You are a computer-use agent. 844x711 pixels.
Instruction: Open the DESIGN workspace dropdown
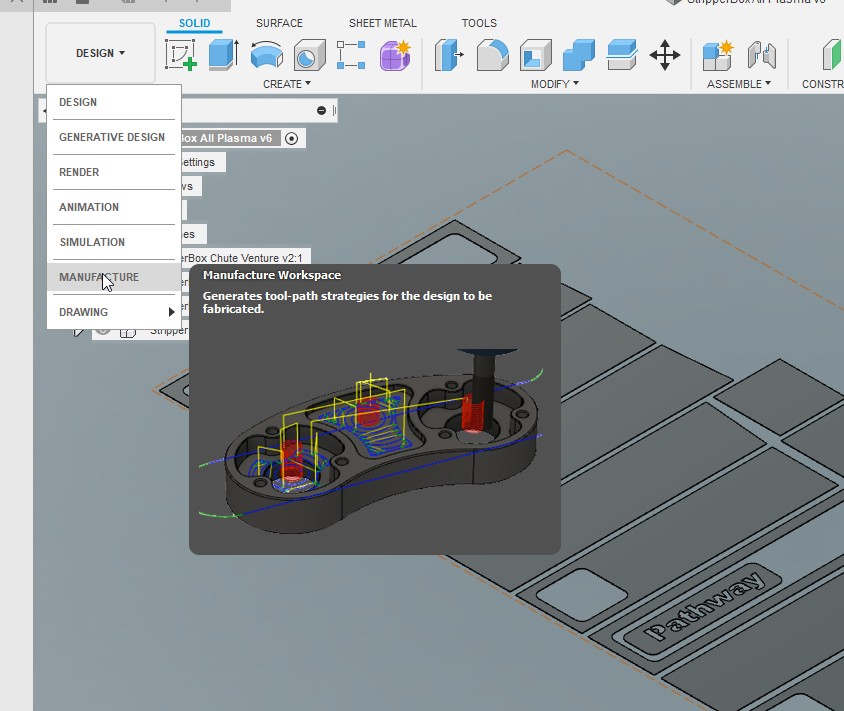click(100, 53)
